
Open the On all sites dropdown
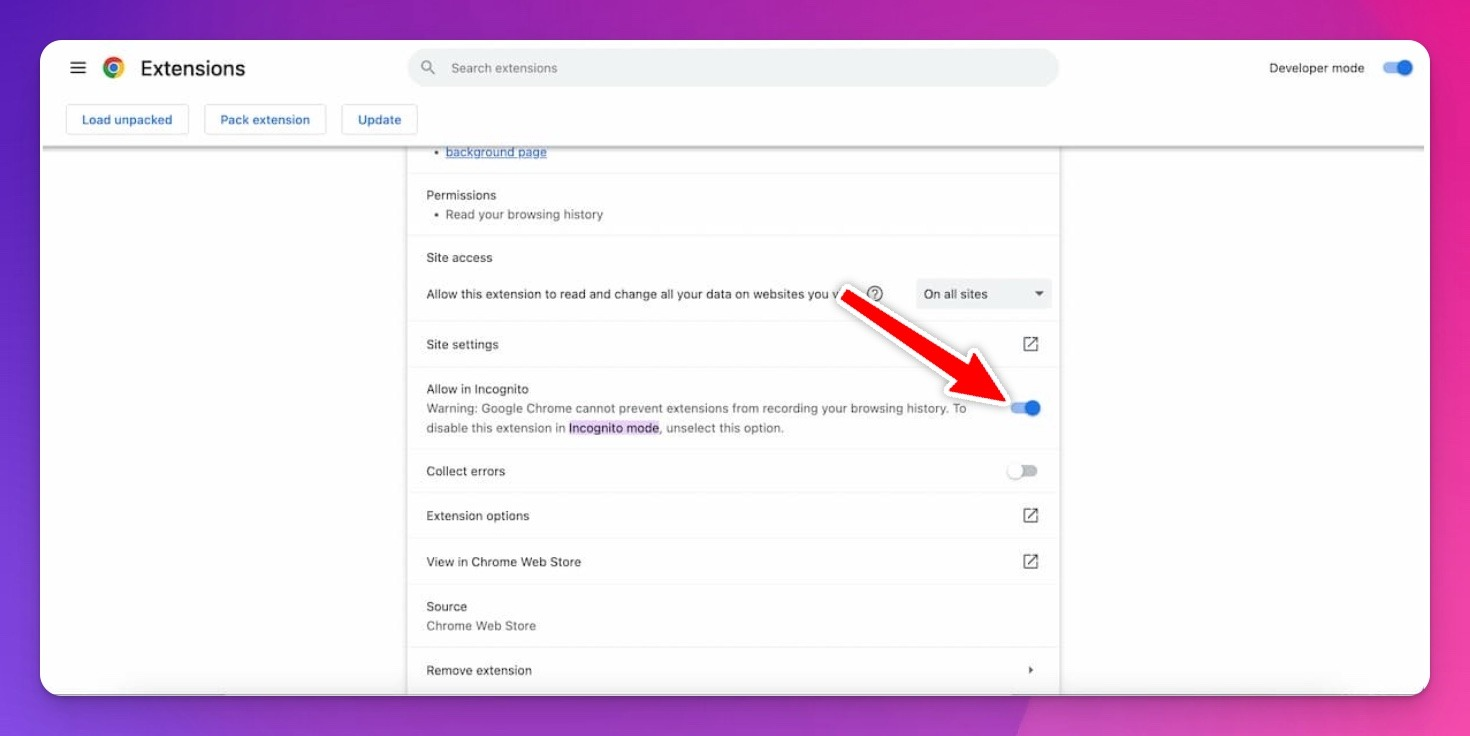(x=983, y=294)
